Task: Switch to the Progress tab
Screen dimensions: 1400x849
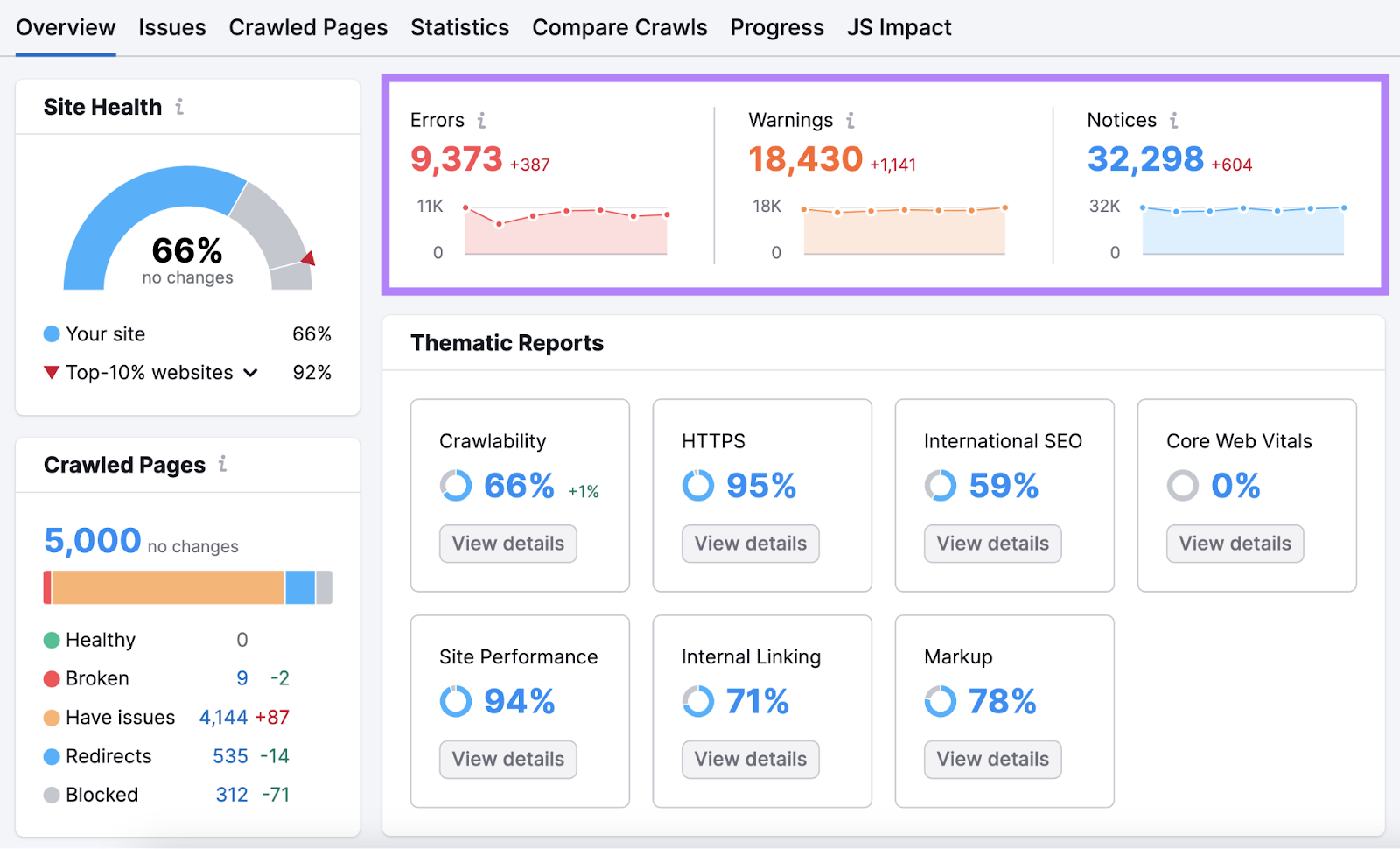Action: tap(777, 28)
